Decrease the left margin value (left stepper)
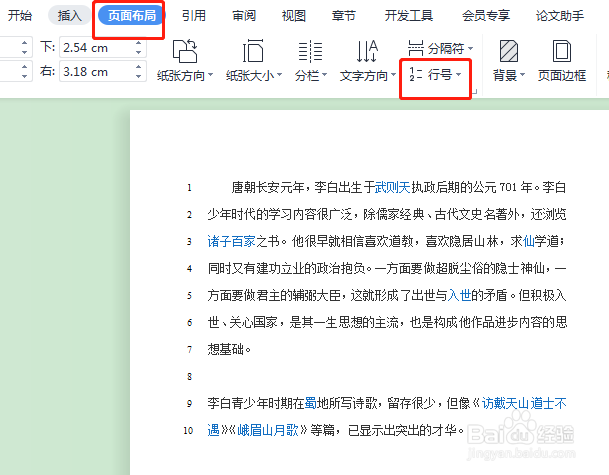Image resolution: width=609 pixels, height=475 pixels. (24, 76)
